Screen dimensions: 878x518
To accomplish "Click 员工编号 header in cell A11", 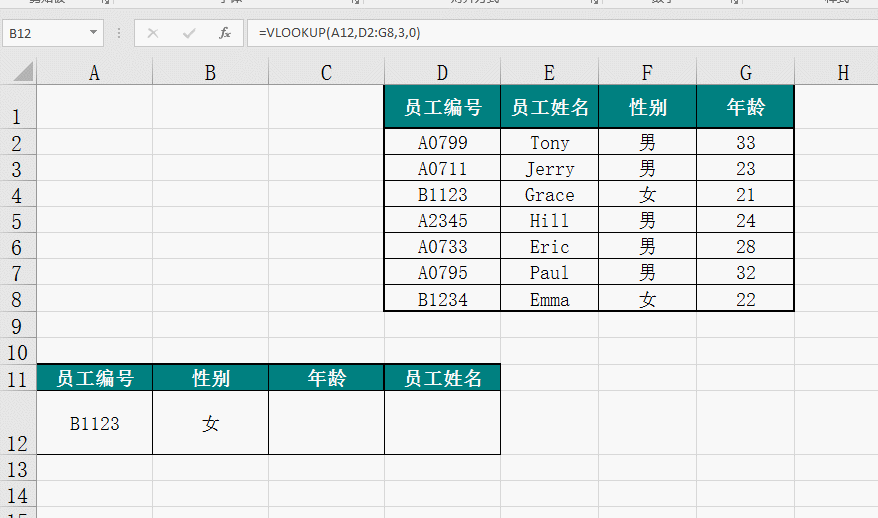I will point(95,378).
